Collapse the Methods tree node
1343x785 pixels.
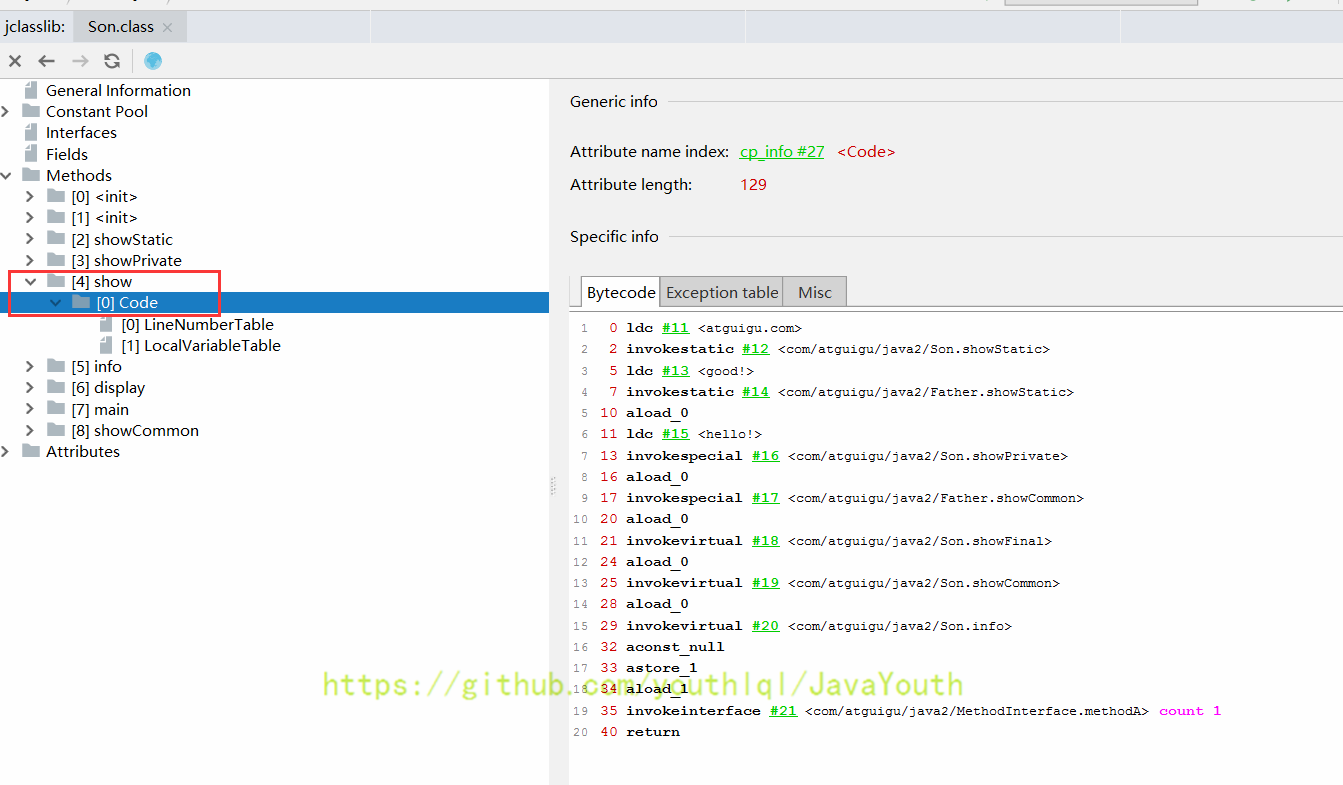(6, 174)
